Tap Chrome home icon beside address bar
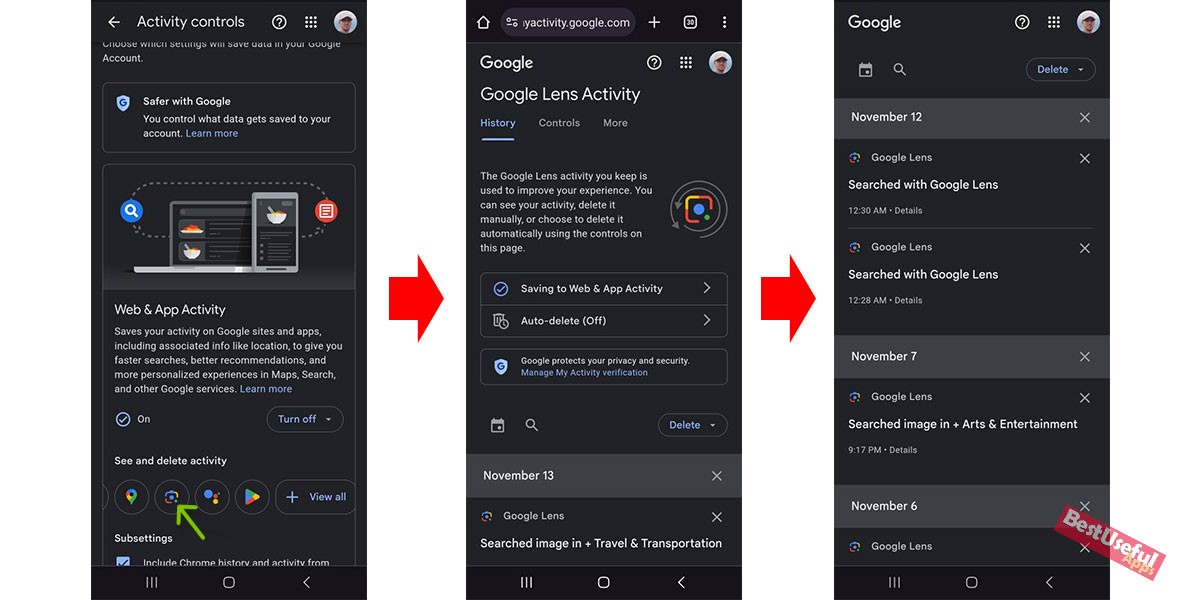The width and height of the screenshot is (1200, 600). [x=483, y=22]
